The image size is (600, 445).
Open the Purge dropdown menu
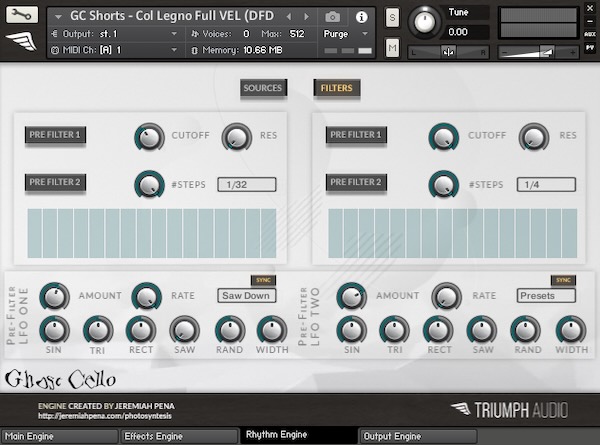[346, 34]
